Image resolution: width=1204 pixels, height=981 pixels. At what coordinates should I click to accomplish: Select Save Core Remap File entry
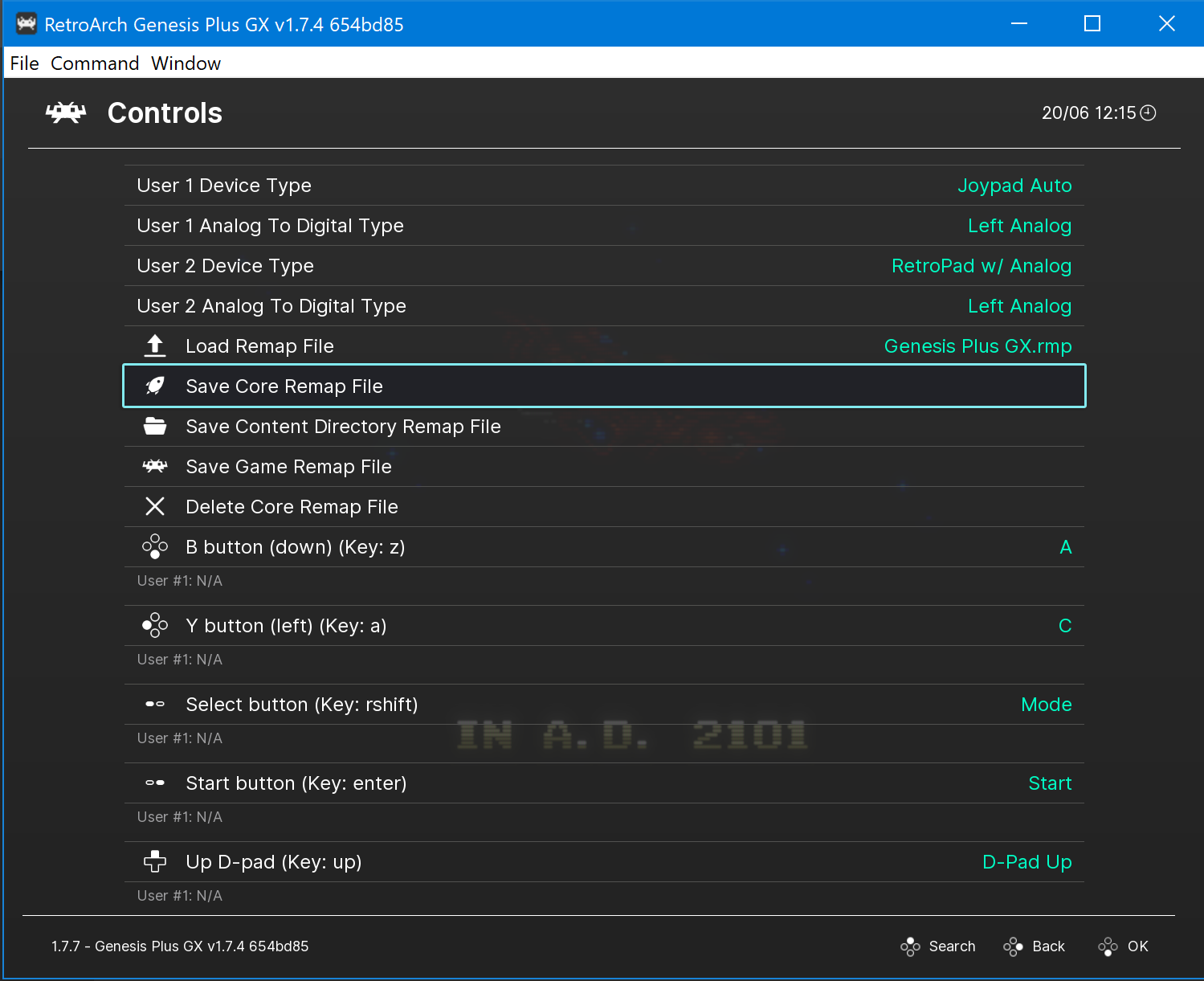coord(604,386)
